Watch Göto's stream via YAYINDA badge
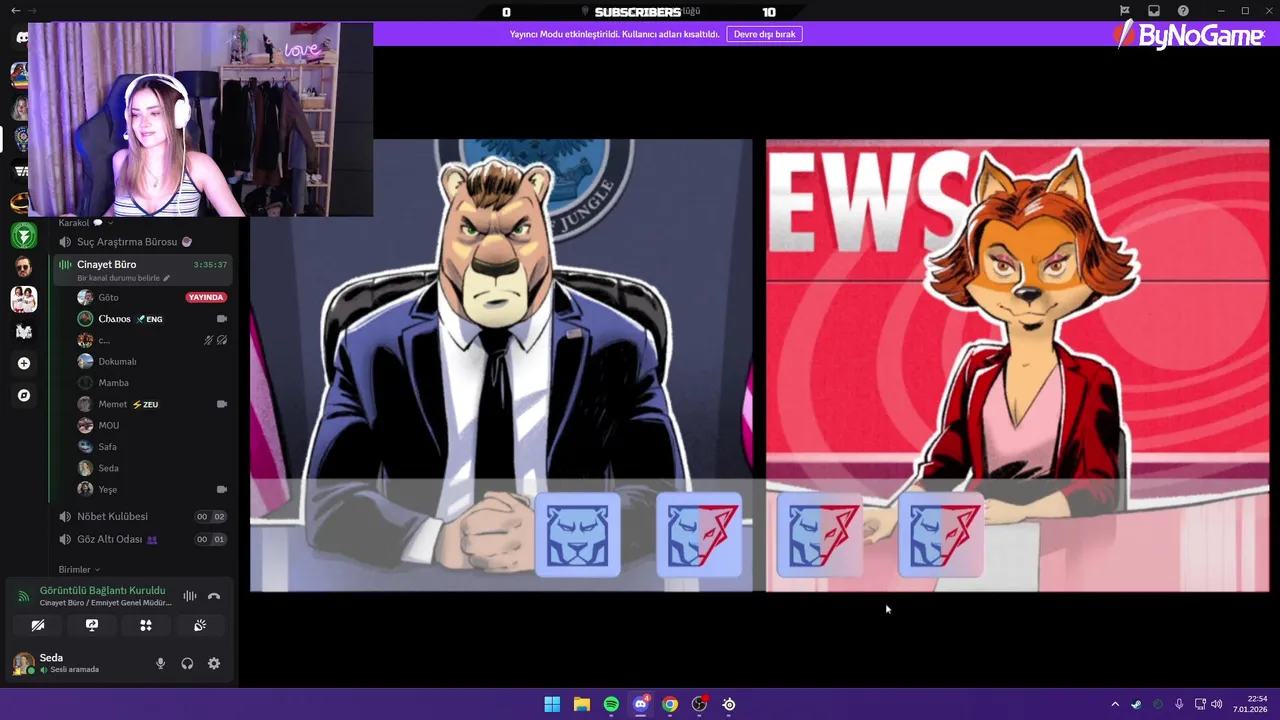The width and height of the screenshot is (1280, 720). pos(206,297)
